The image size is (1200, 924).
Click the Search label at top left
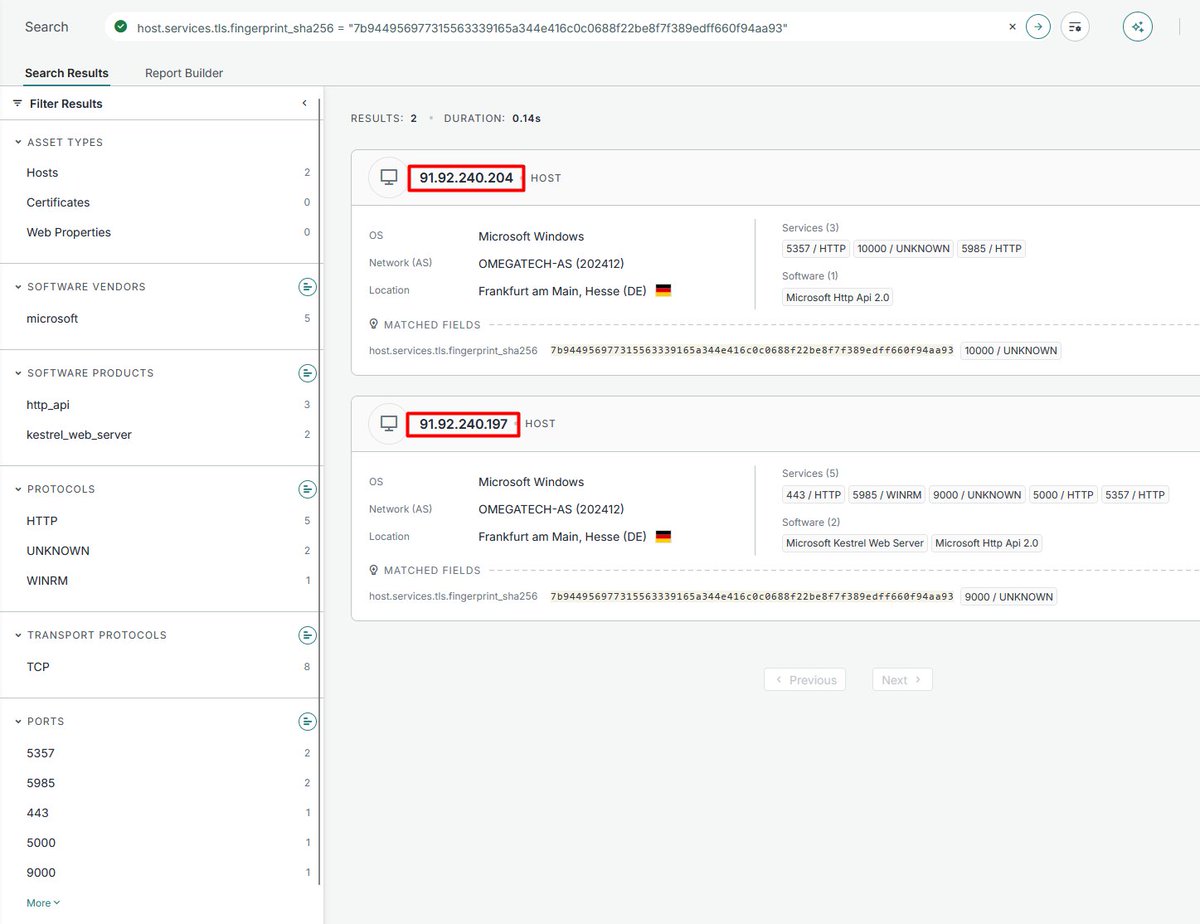pos(47,27)
